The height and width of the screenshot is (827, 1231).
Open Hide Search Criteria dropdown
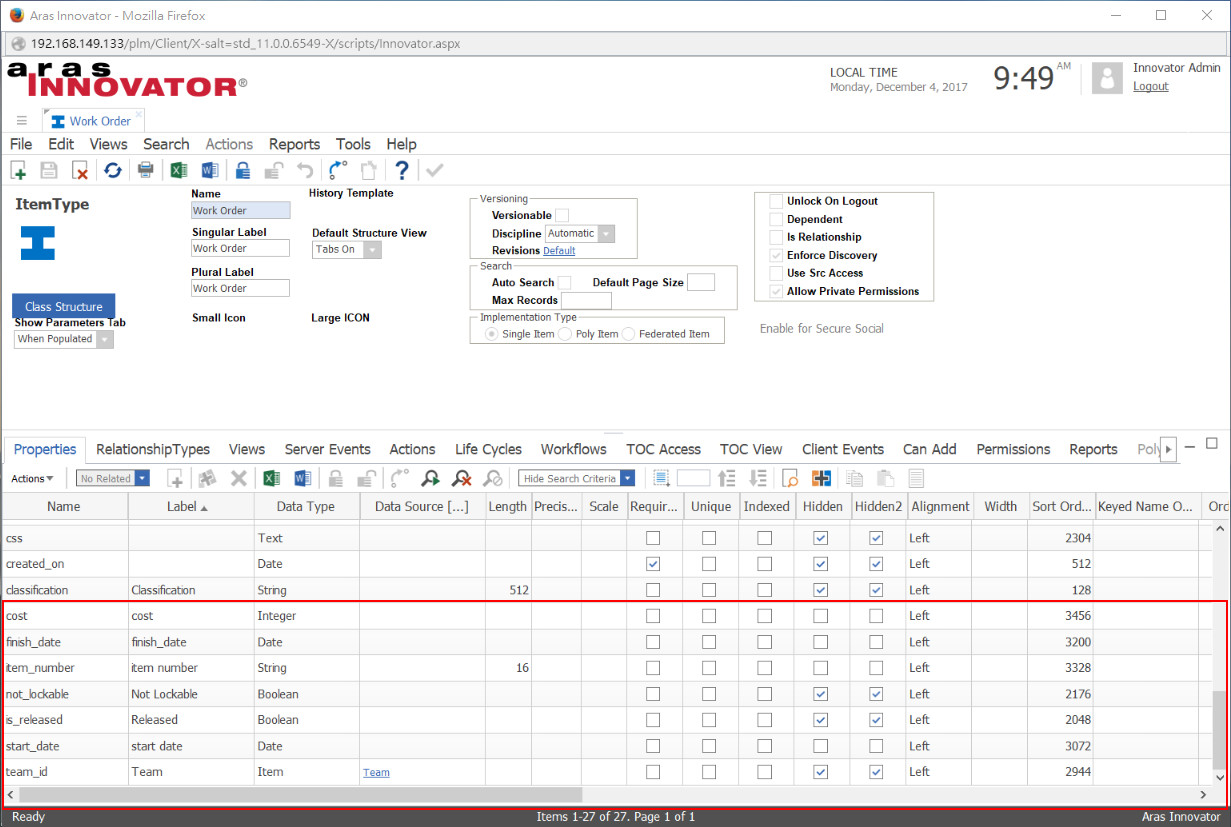[x=577, y=478]
